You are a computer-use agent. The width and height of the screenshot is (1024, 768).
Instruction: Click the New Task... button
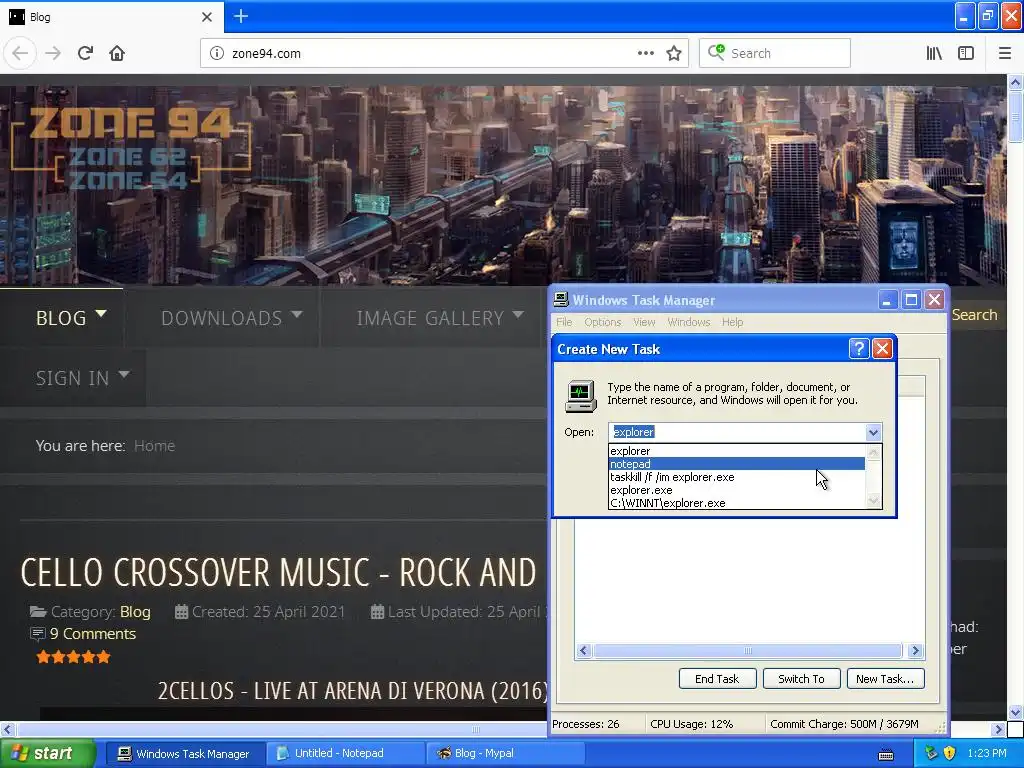pyautogui.click(x=885, y=679)
